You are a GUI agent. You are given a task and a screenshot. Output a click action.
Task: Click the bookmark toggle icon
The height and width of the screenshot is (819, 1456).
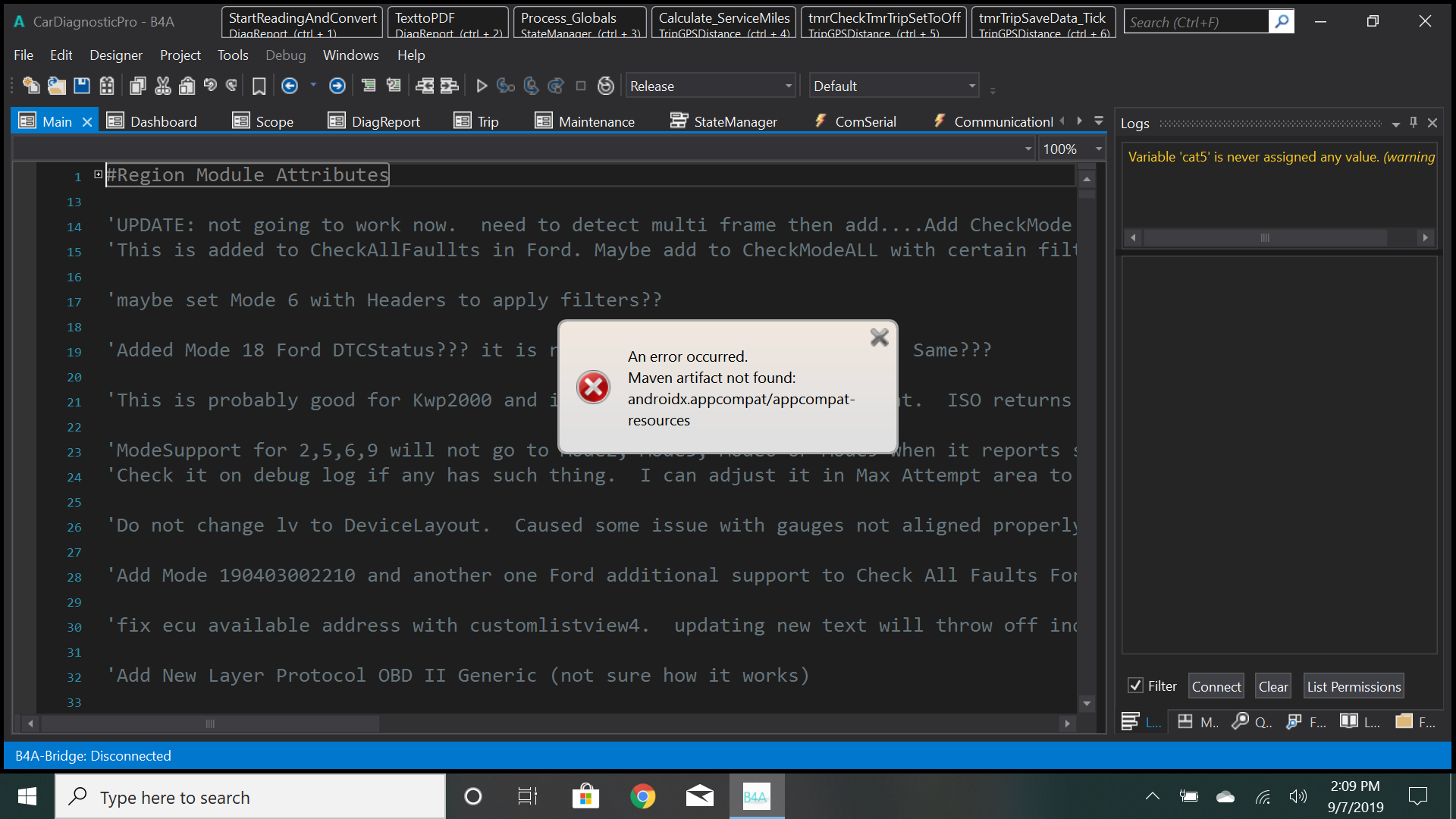click(x=259, y=86)
